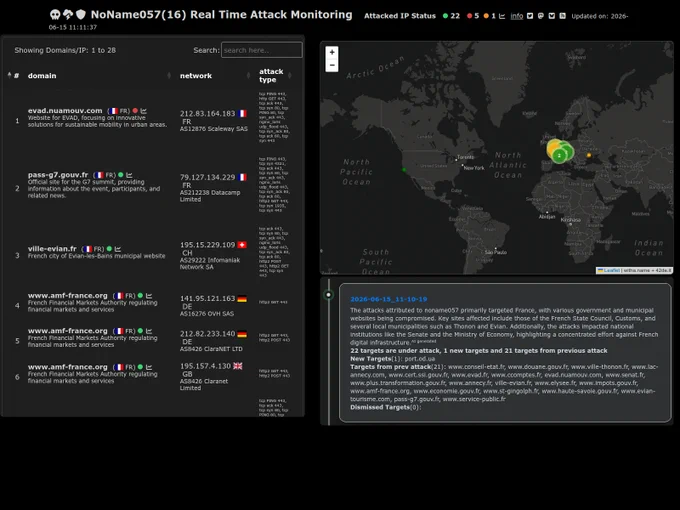Click green status dot of ville-evian.fr

109,248
